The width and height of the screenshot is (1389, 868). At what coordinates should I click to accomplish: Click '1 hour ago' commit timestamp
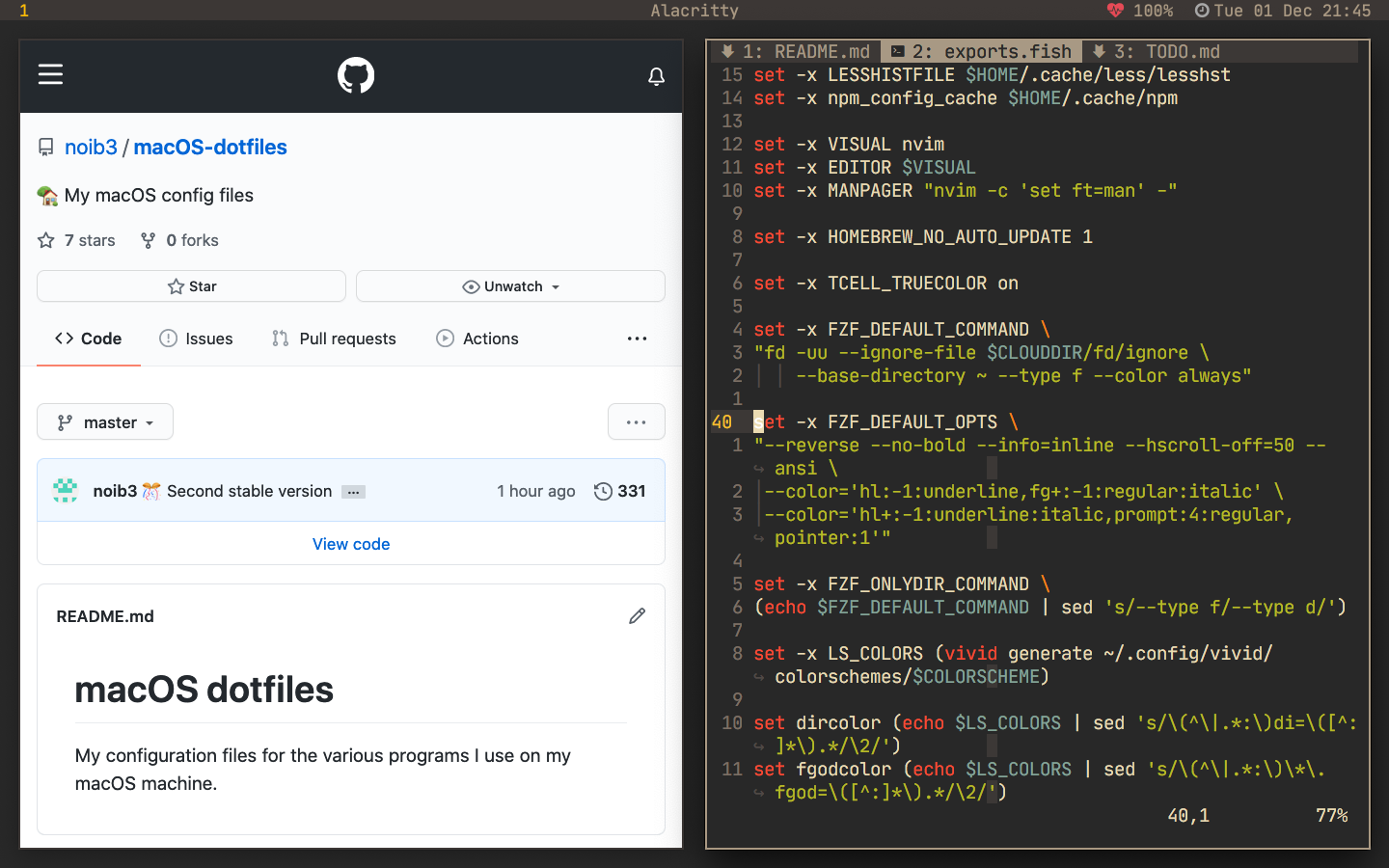536,491
